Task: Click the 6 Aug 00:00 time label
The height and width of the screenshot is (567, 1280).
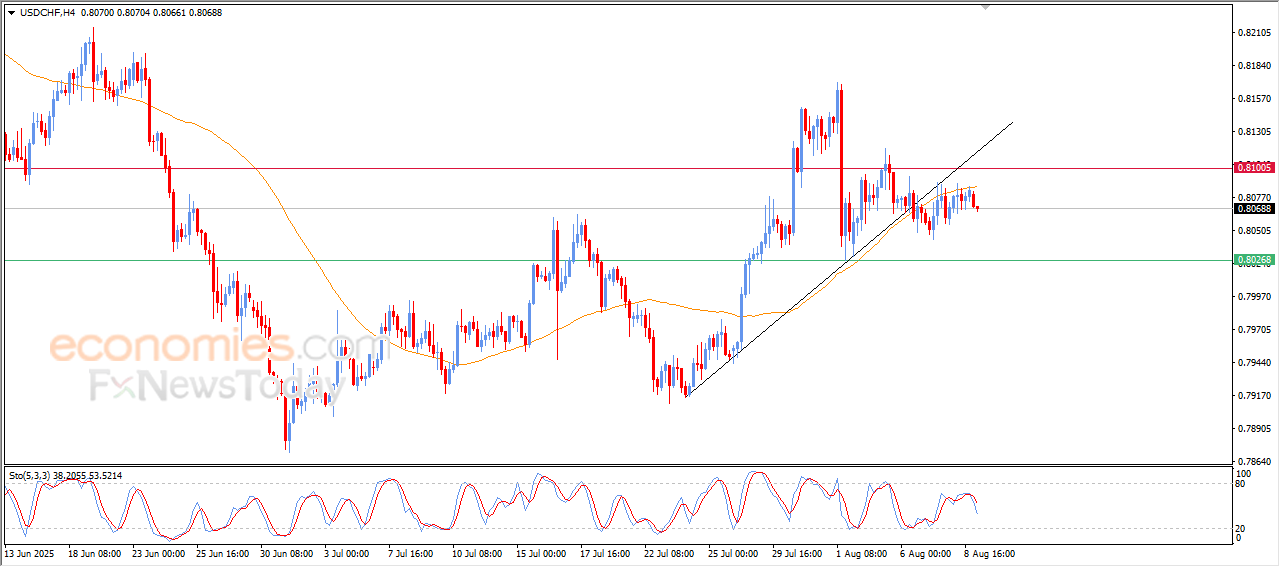Action: click(x=925, y=552)
